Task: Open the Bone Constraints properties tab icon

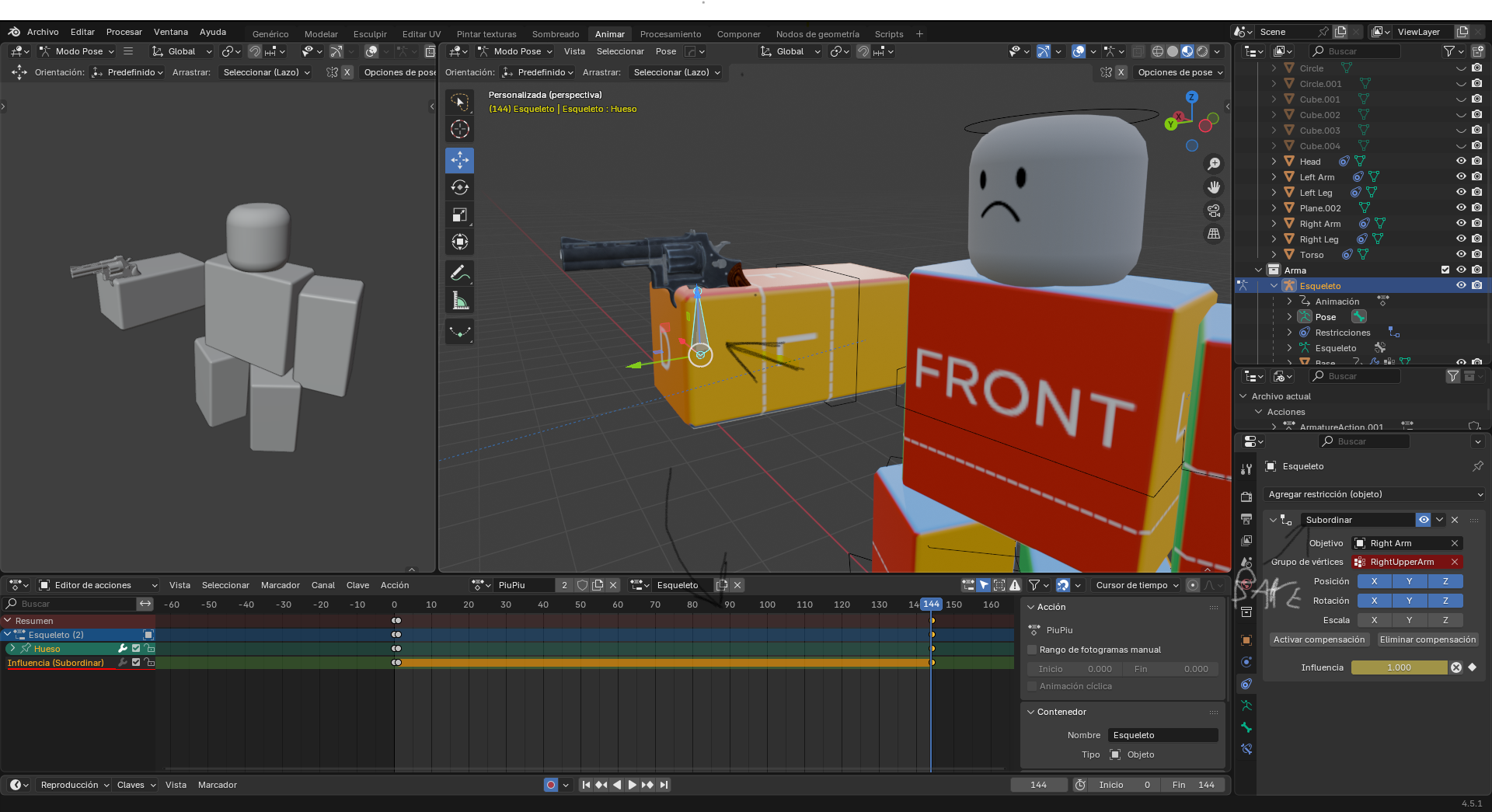Action: [x=1246, y=749]
